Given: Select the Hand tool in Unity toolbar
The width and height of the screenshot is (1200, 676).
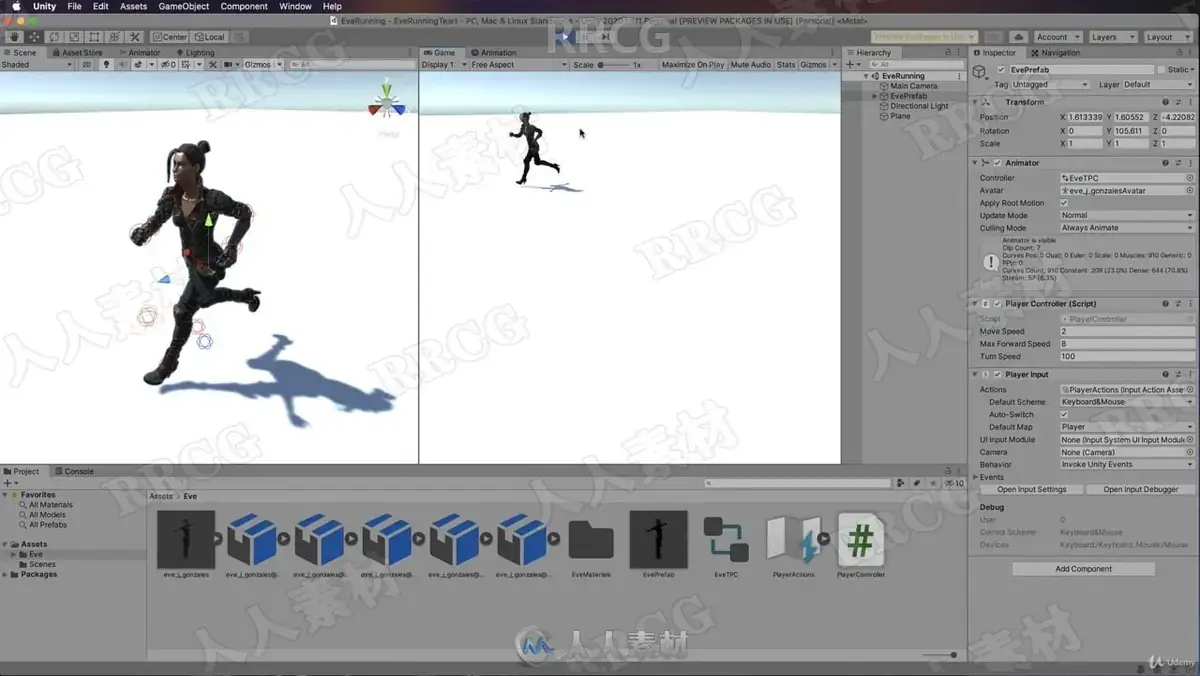Looking at the screenshot, I should tap(14, 37).
